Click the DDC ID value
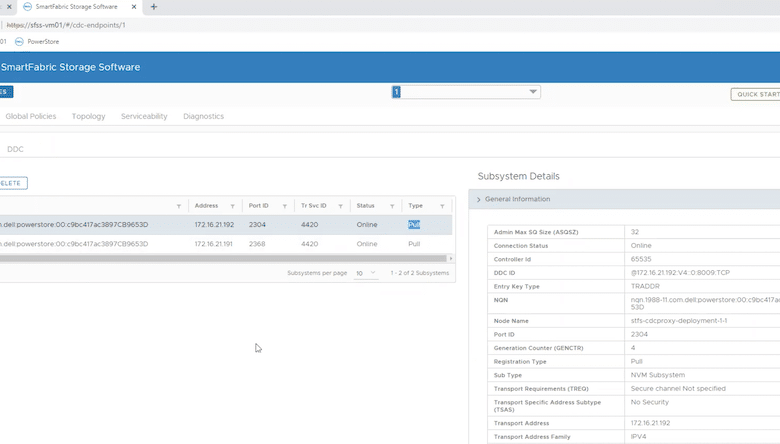The width and height of the screenshot is (780, 444). click(680, 273)
